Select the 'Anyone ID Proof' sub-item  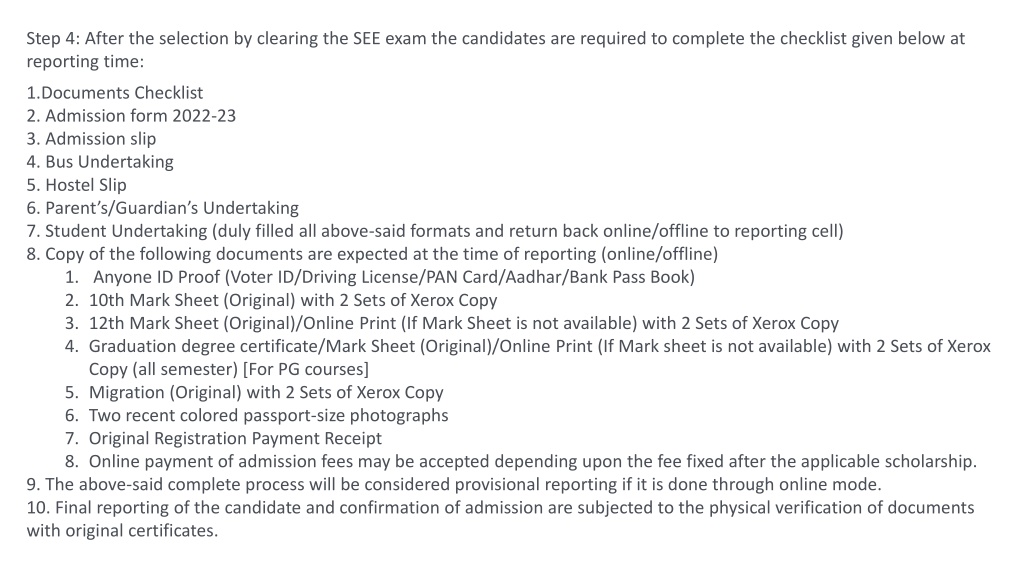pos(380,277)
